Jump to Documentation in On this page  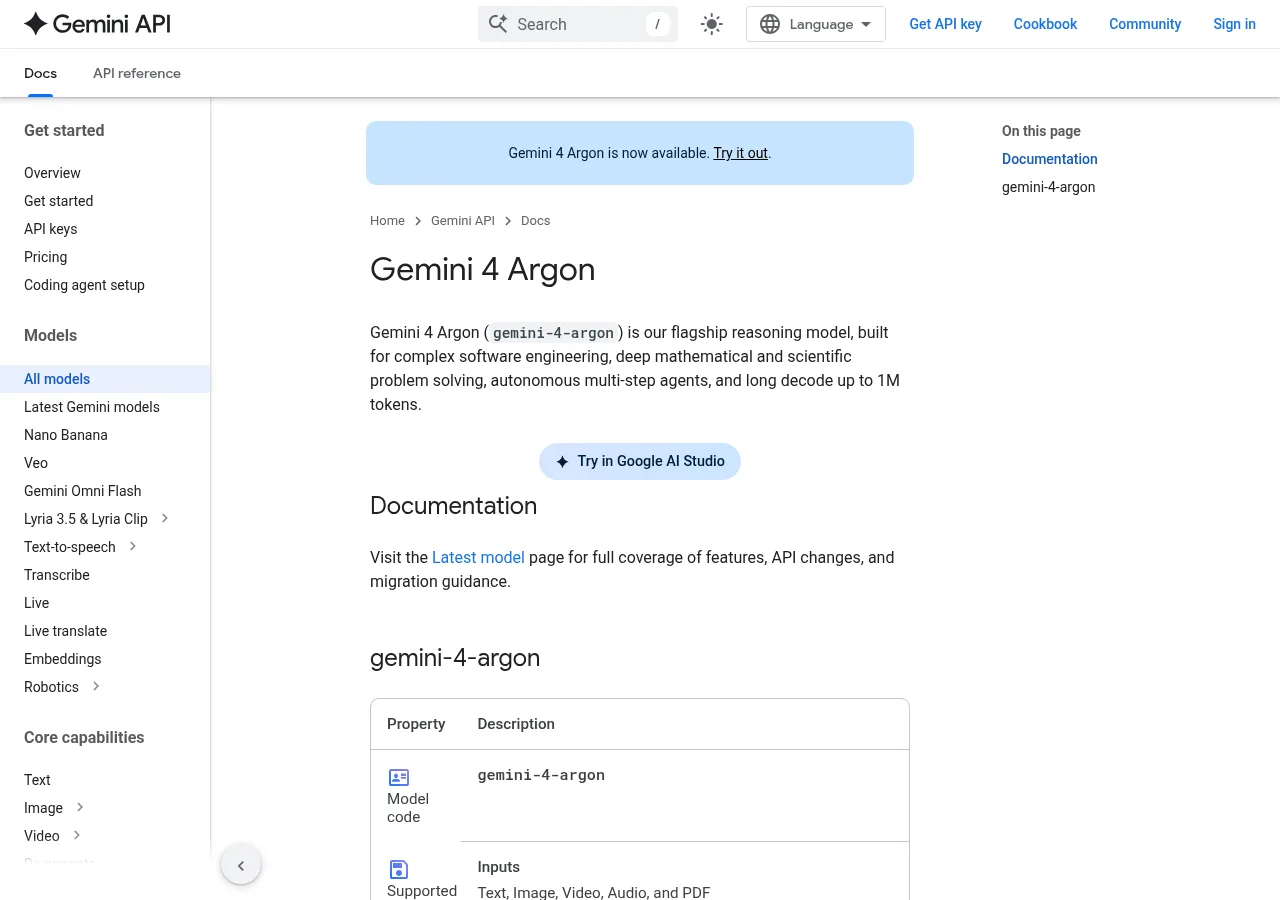tap(1049, 159)
